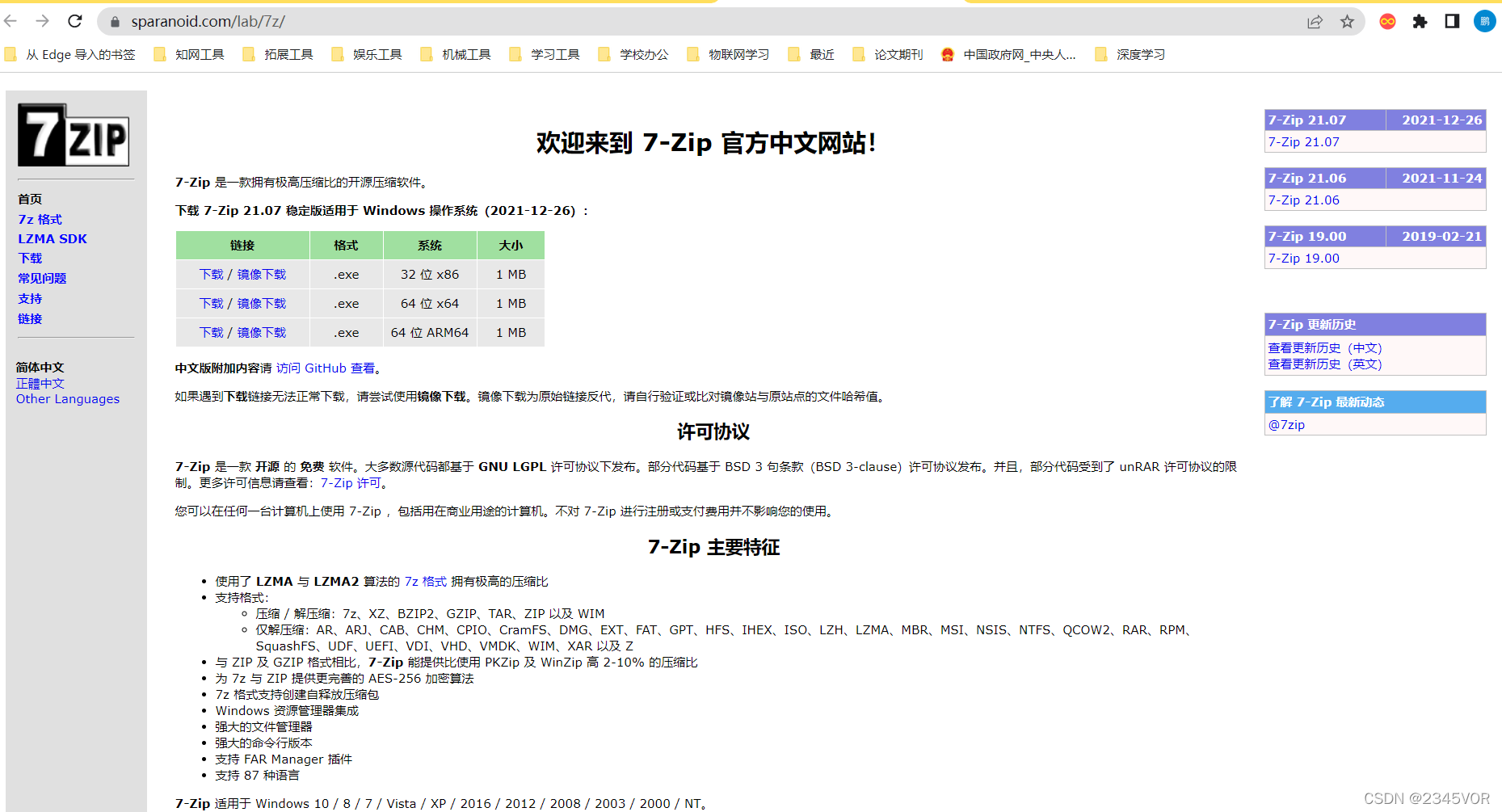Open the '7z 格式' sidebar link

[x=40, y=219]
